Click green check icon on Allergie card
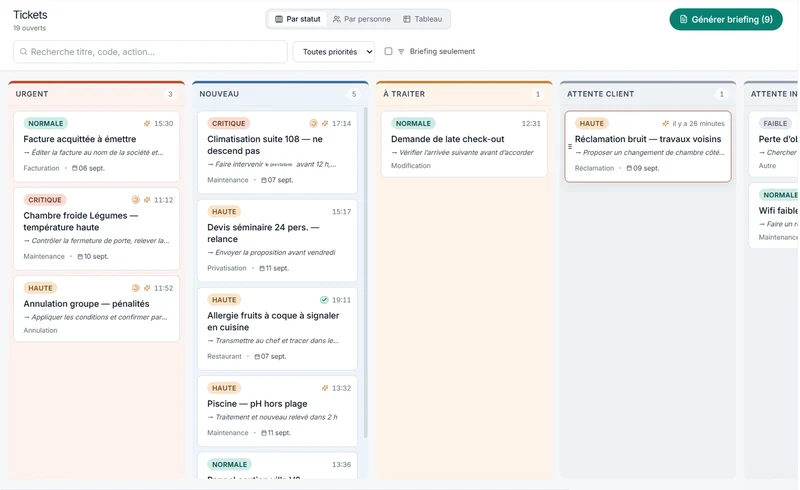Image resolution: width=800 pixels, height=490 pixels. click(324, 300)
